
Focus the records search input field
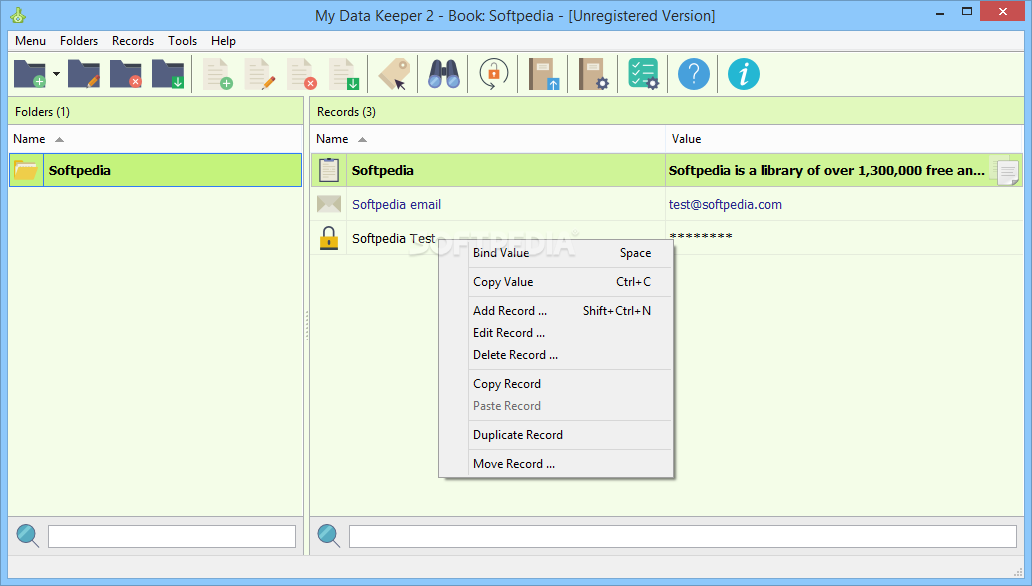[683, 537]
